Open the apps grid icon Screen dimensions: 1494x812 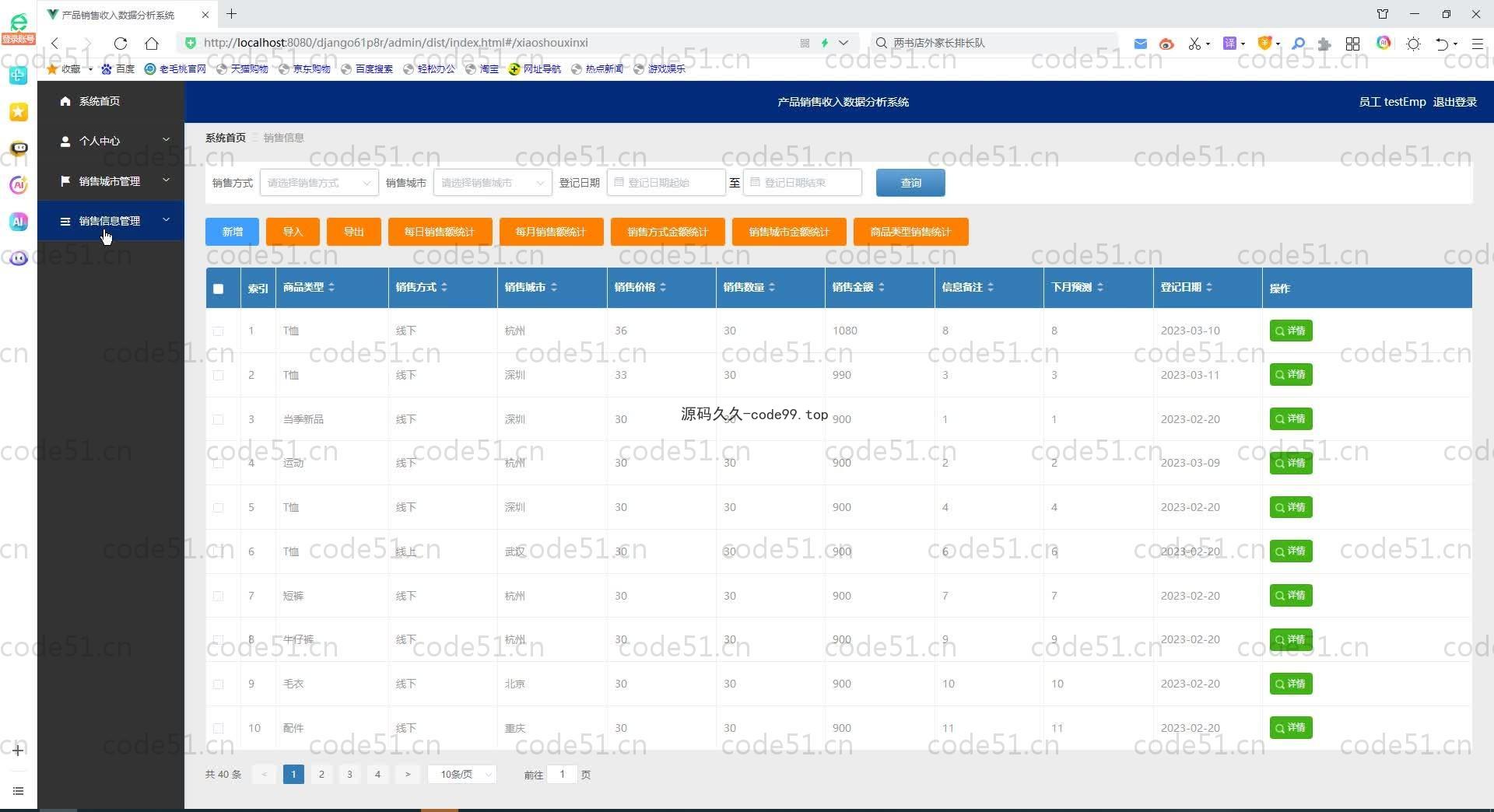point(1352,44)
